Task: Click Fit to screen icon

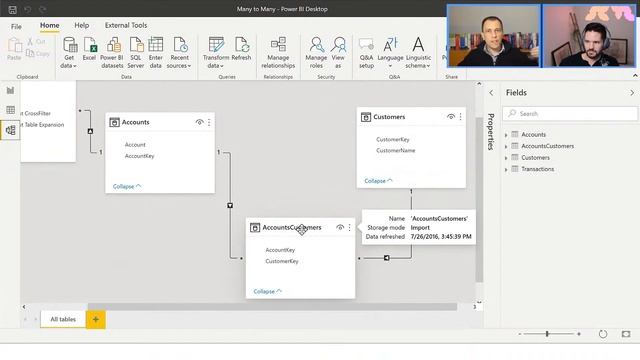Action: (x=626, y=334)
